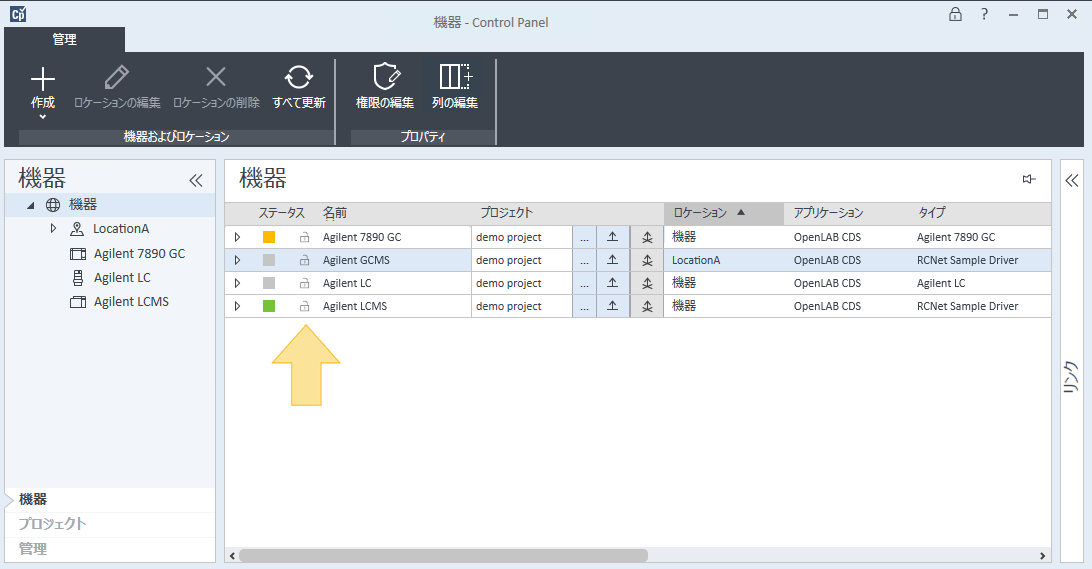Click the lock icon in title bar

coord(955,14)
